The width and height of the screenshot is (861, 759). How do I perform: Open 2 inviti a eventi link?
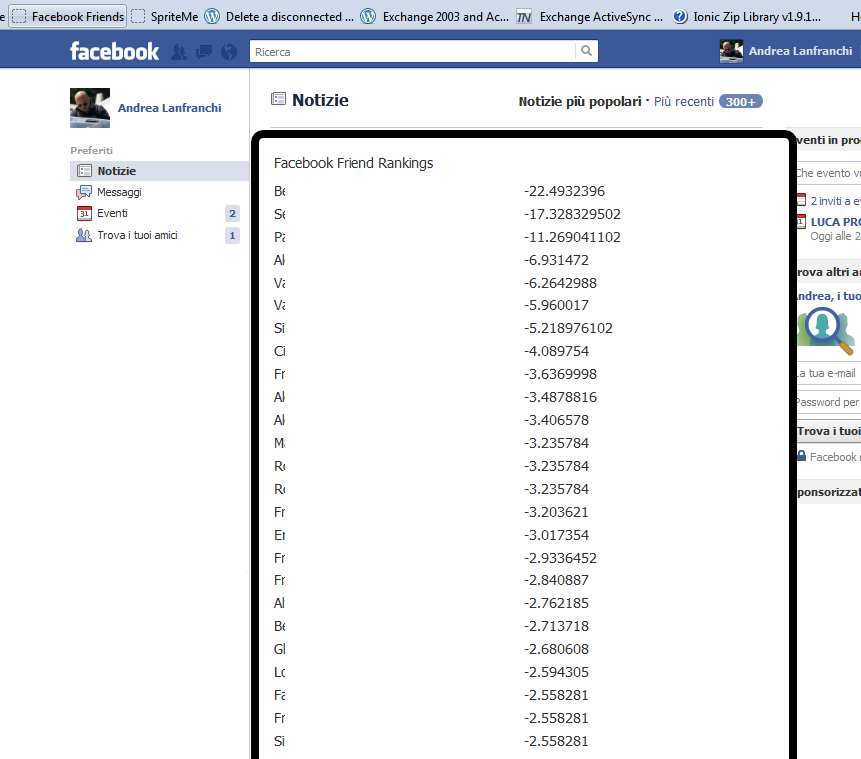click(x=836, y=201)
